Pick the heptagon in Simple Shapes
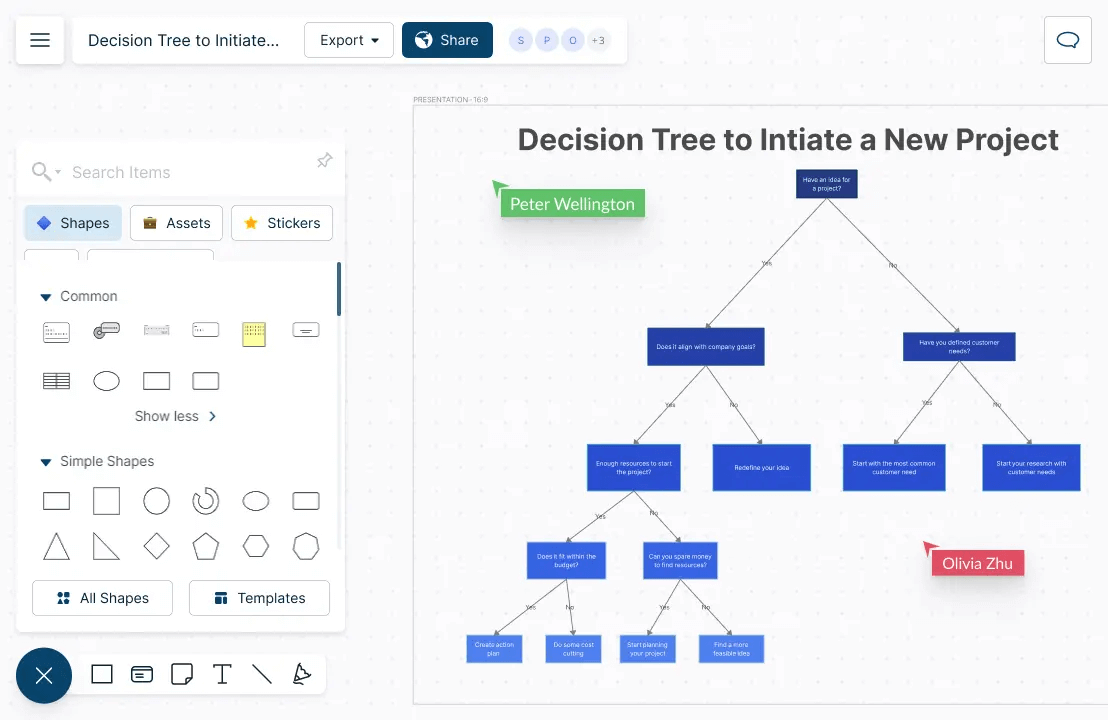 click(306, 546)
